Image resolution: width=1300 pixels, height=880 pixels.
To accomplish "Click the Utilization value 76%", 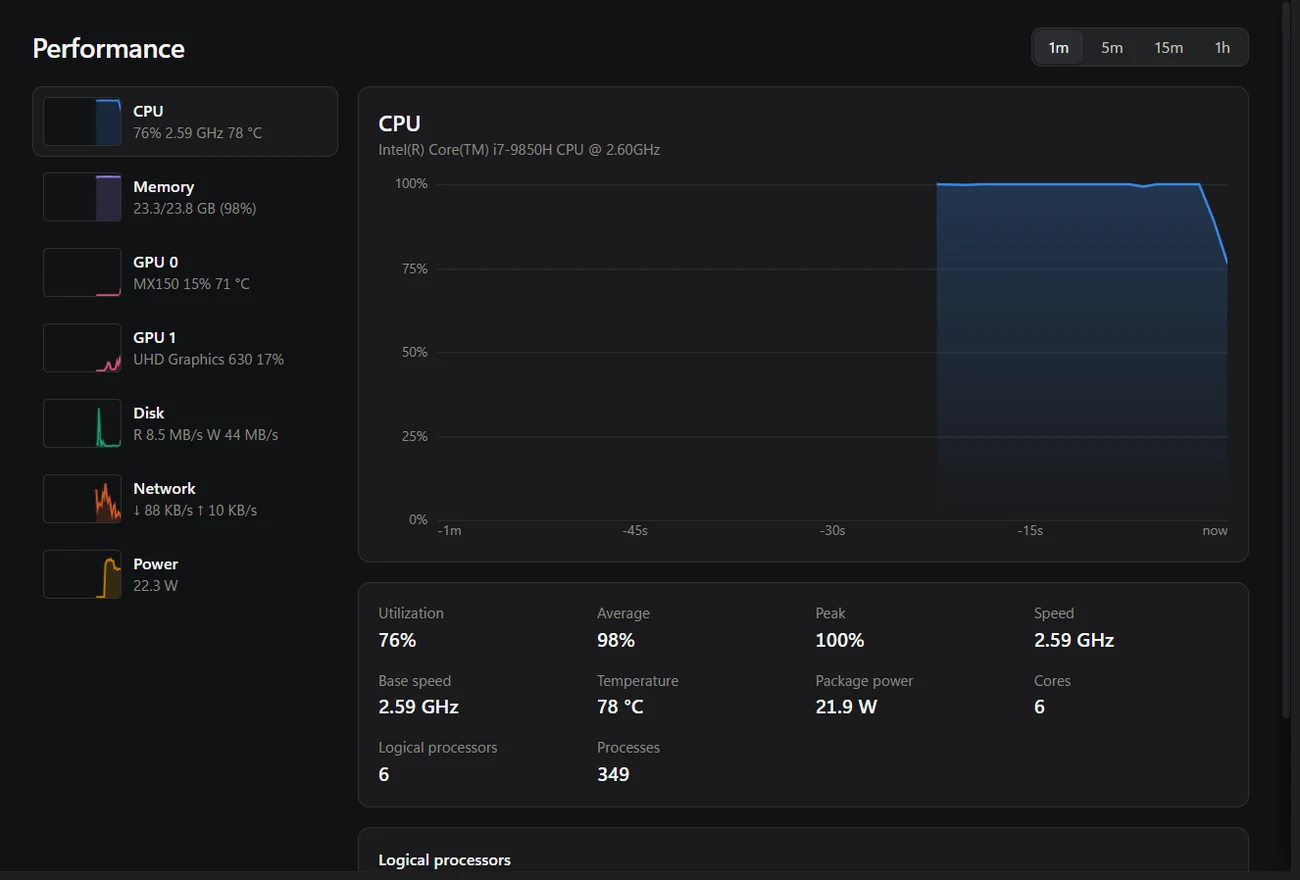I will pos(397,640).
